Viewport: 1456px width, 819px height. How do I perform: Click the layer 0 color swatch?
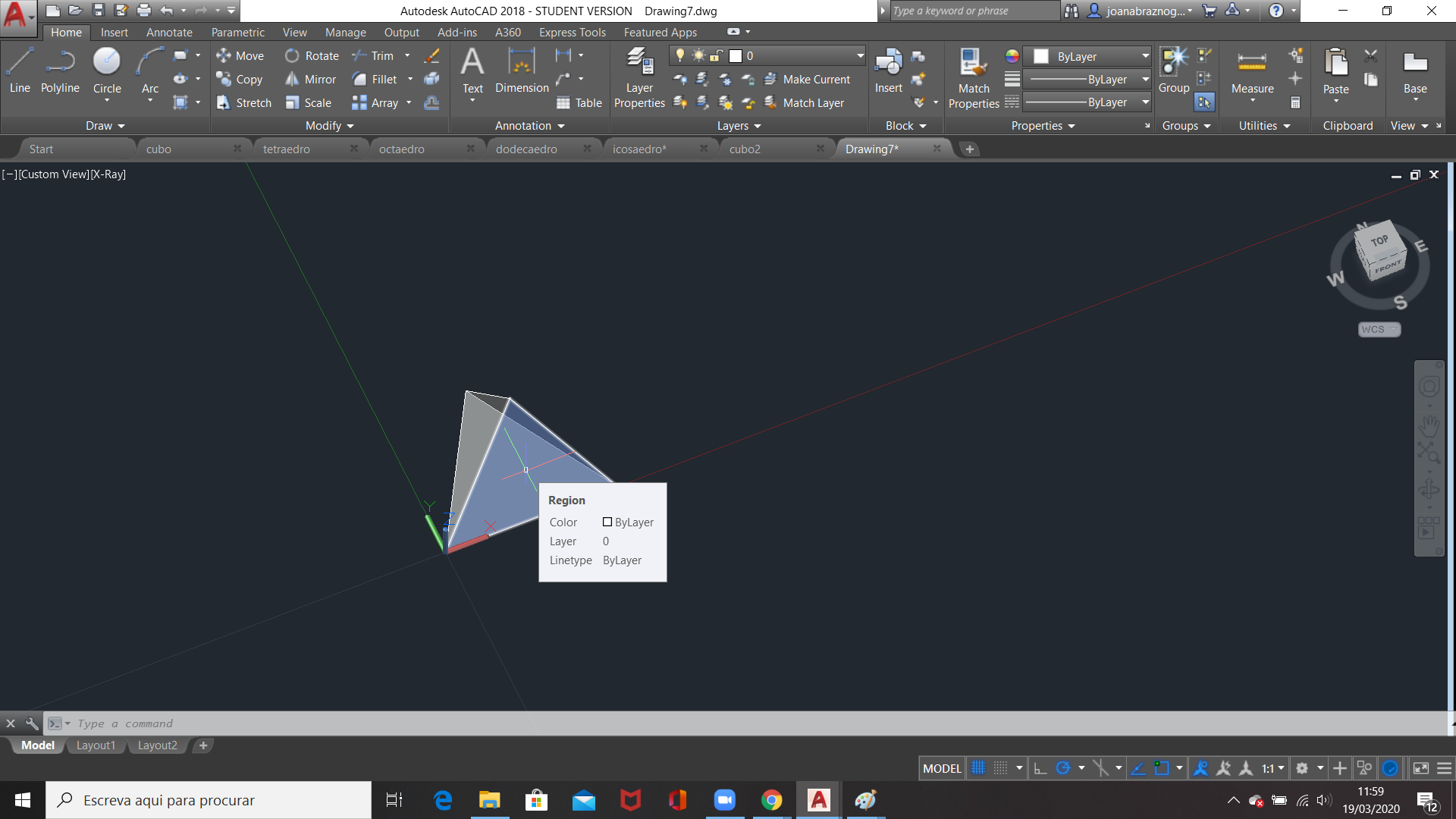click(x=735, y=55)
